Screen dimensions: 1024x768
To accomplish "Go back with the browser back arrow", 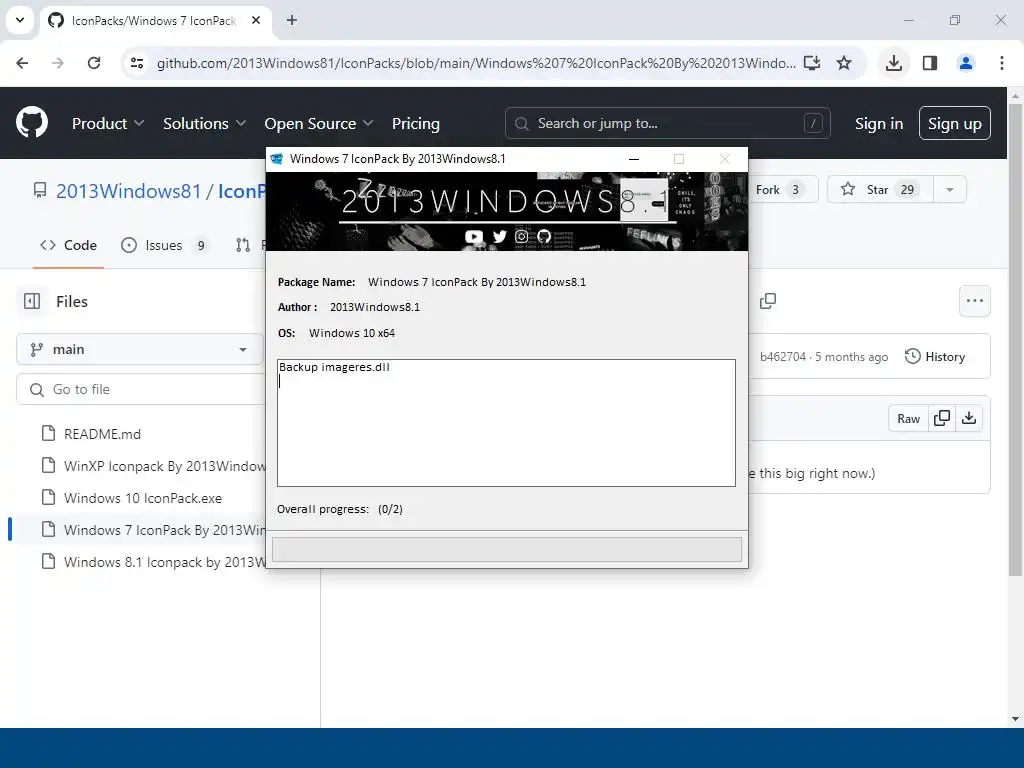I will pos(22,63).
